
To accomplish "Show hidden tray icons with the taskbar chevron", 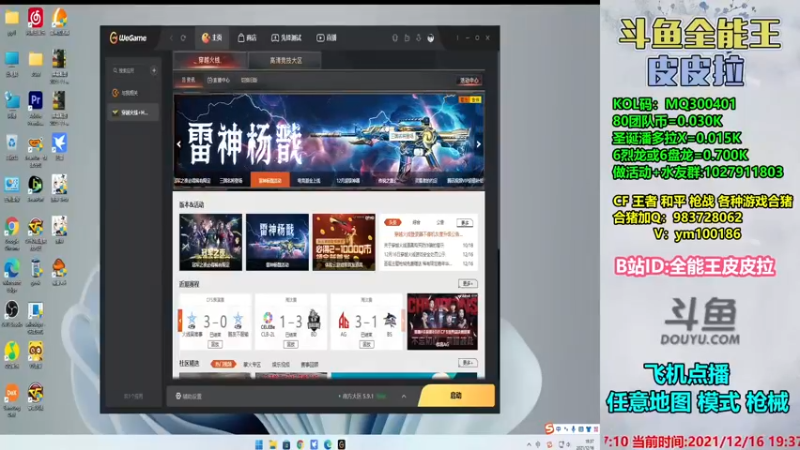I will coord(529,445).
